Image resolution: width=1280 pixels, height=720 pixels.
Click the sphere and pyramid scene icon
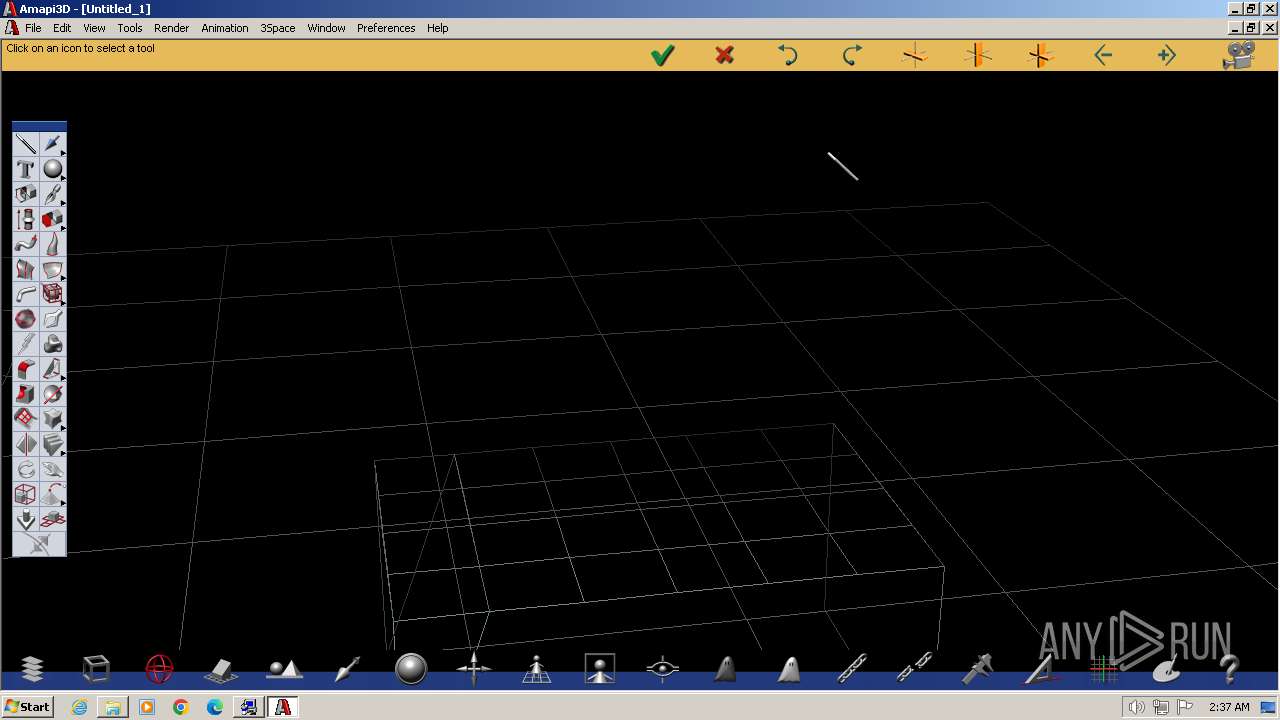coord(285,669)
